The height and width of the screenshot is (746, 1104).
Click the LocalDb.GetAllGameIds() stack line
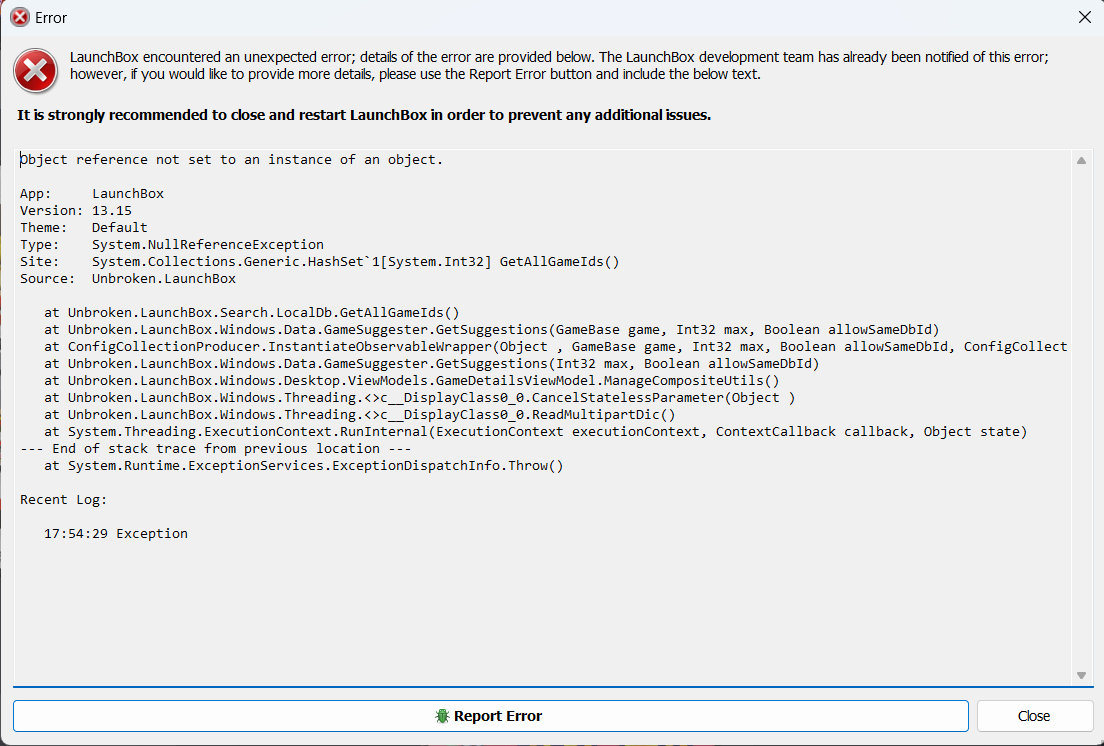coord(251,312)
